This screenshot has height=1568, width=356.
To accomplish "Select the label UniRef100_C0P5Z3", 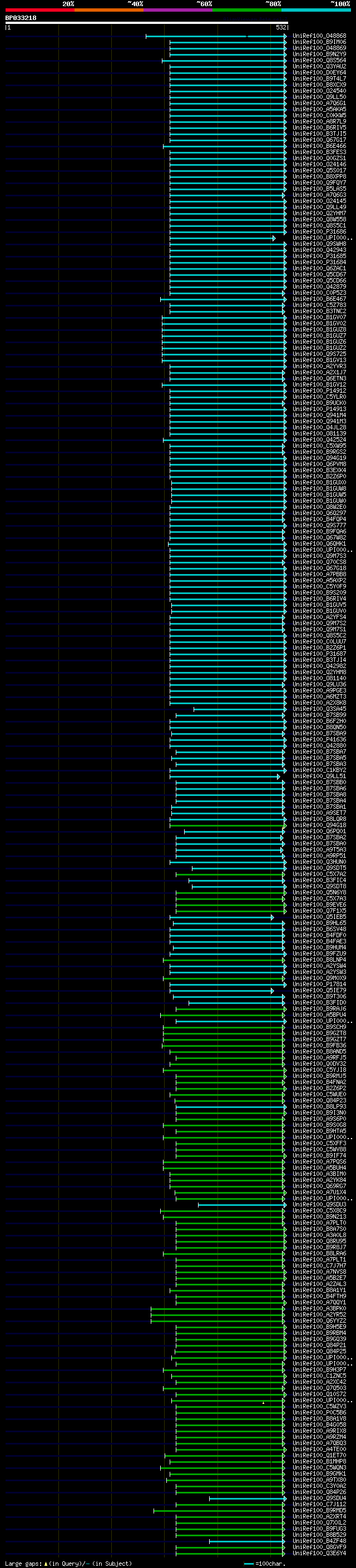I will click(x=319, y=293).
